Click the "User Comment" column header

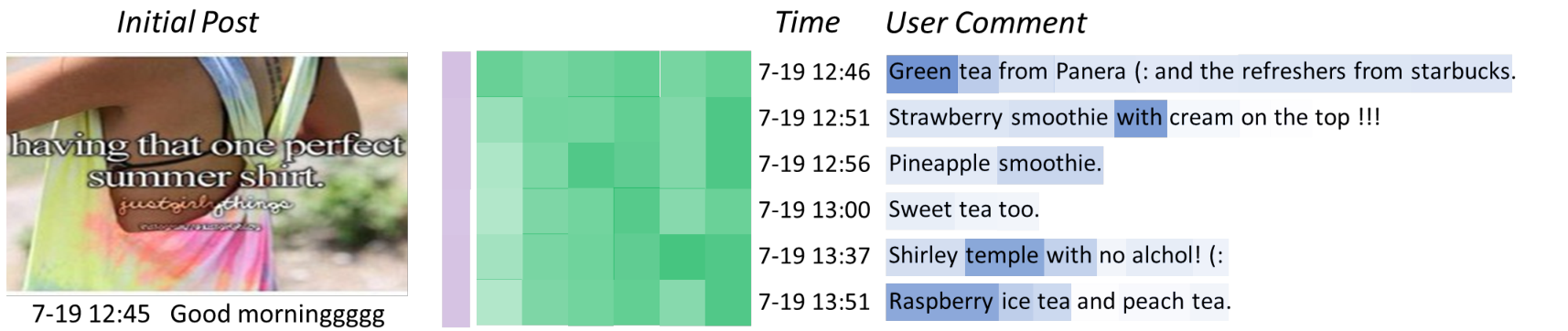click(986, 22)
